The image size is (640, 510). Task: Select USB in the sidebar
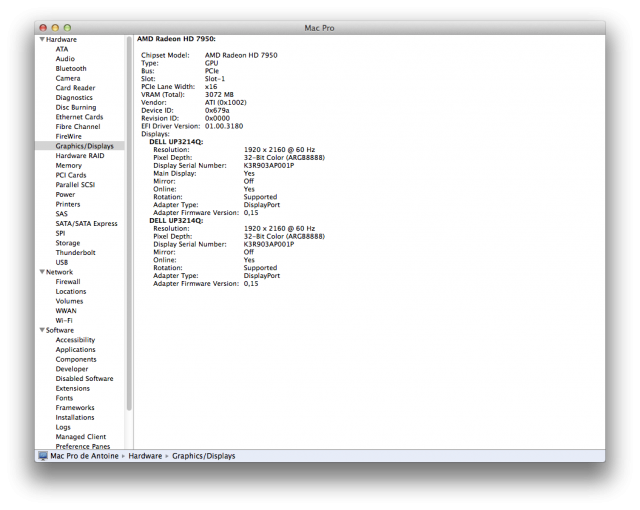click(x=62, y=262)
